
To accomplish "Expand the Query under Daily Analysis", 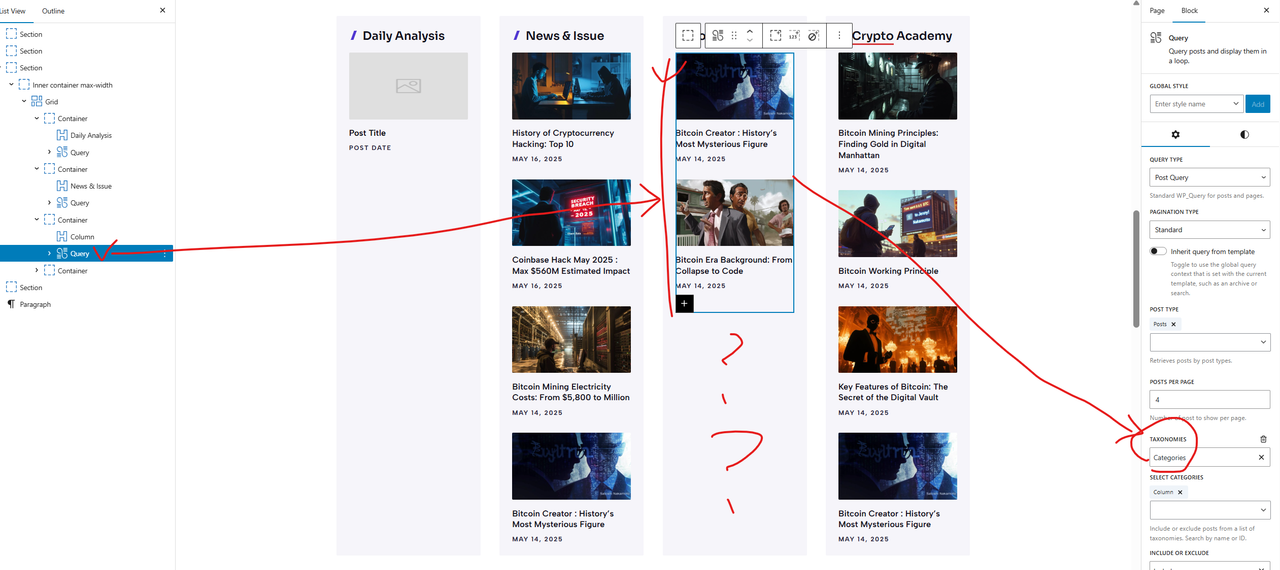I will pos(49,152).
